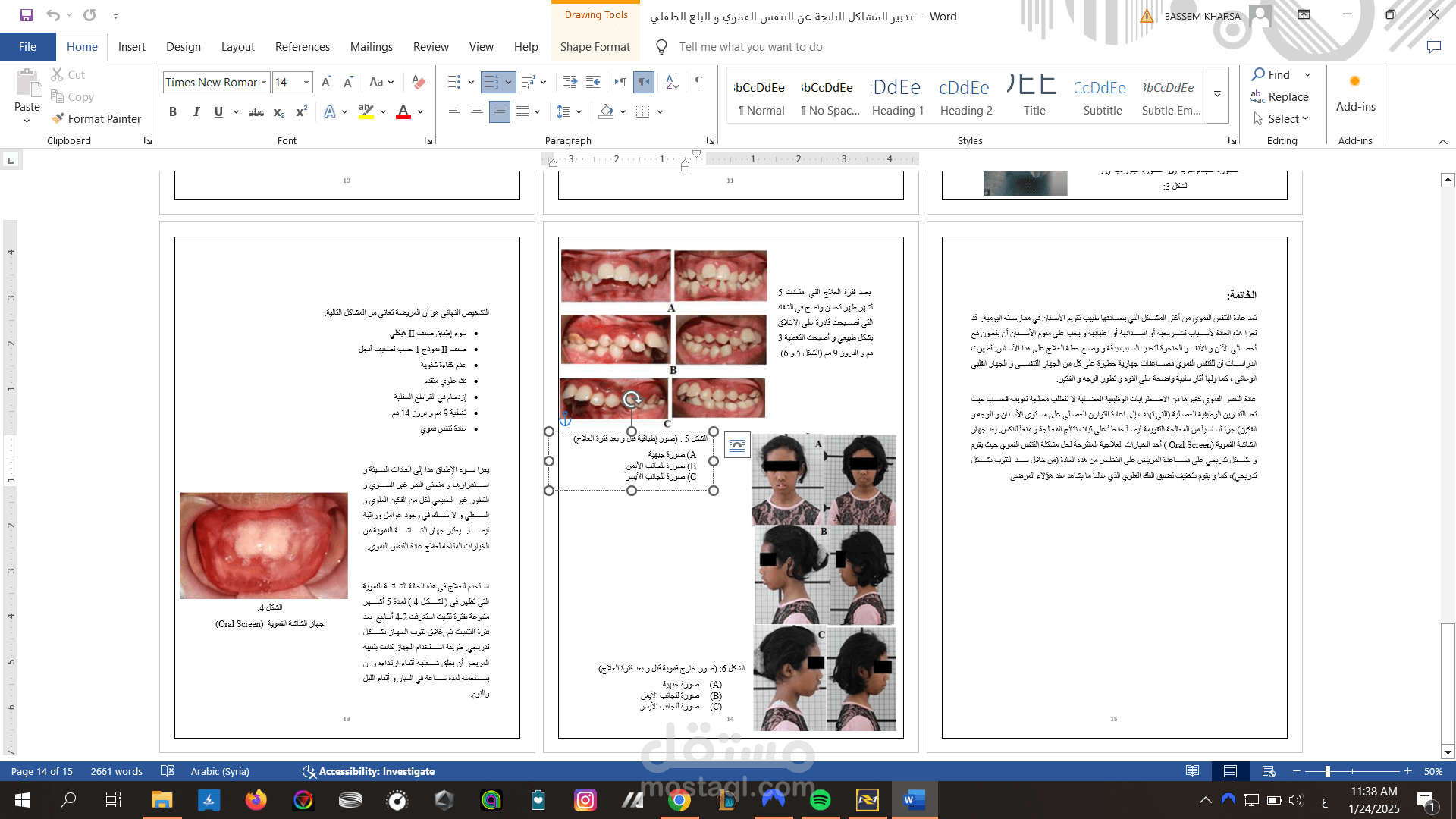The height and width of the screenshot is (819, 1456).
Task: Clear all formatting eraser icon
Action: 418,82
